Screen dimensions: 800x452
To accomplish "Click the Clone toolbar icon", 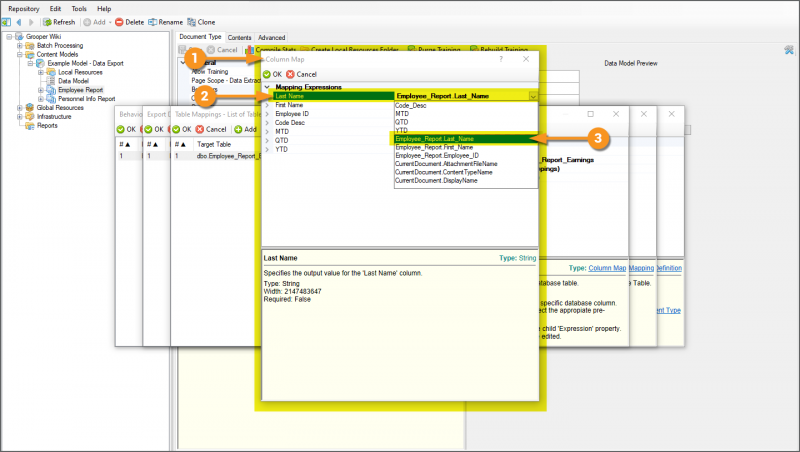I will point(191,22).
